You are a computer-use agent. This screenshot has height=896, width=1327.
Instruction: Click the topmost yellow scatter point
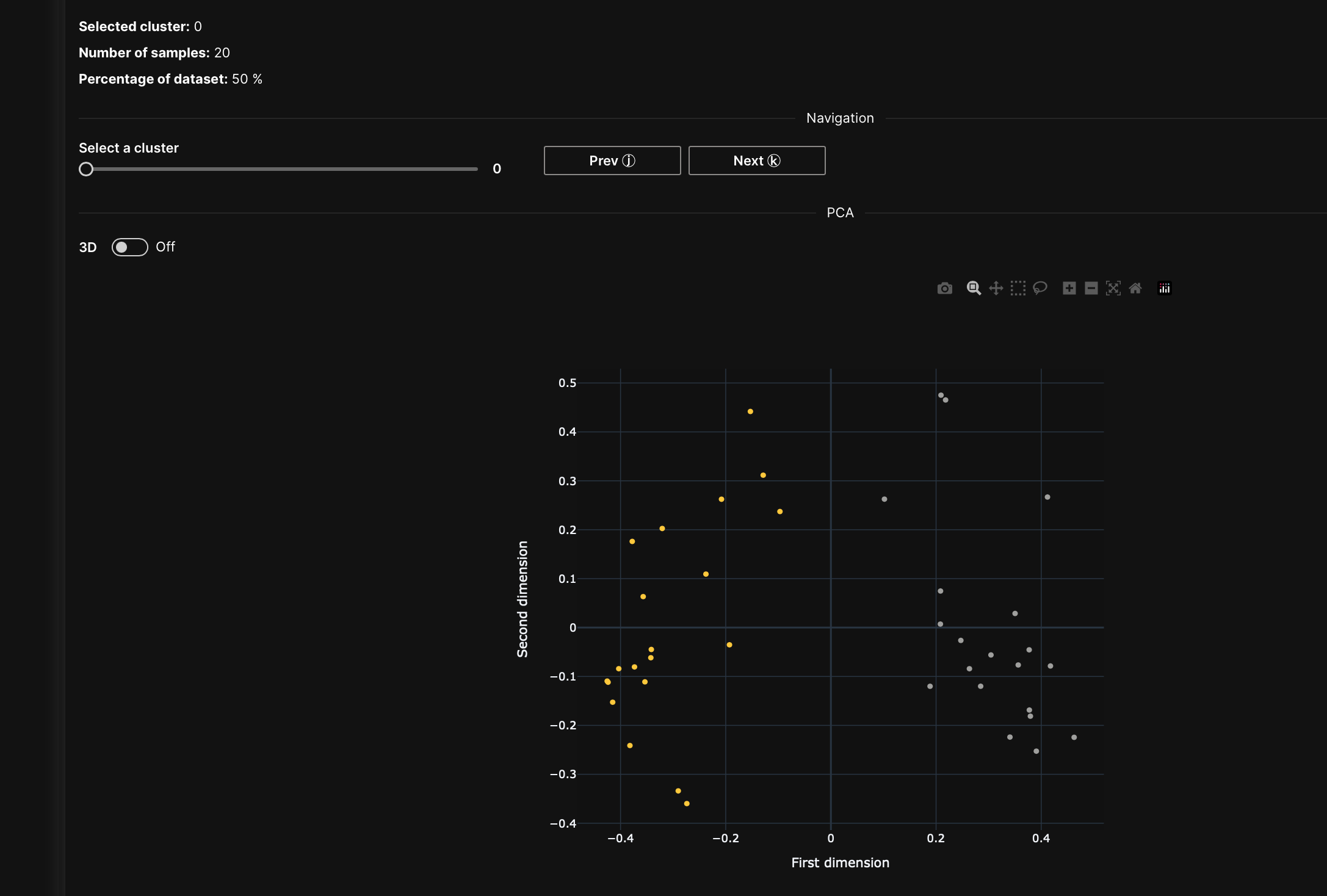pos(750,411)
